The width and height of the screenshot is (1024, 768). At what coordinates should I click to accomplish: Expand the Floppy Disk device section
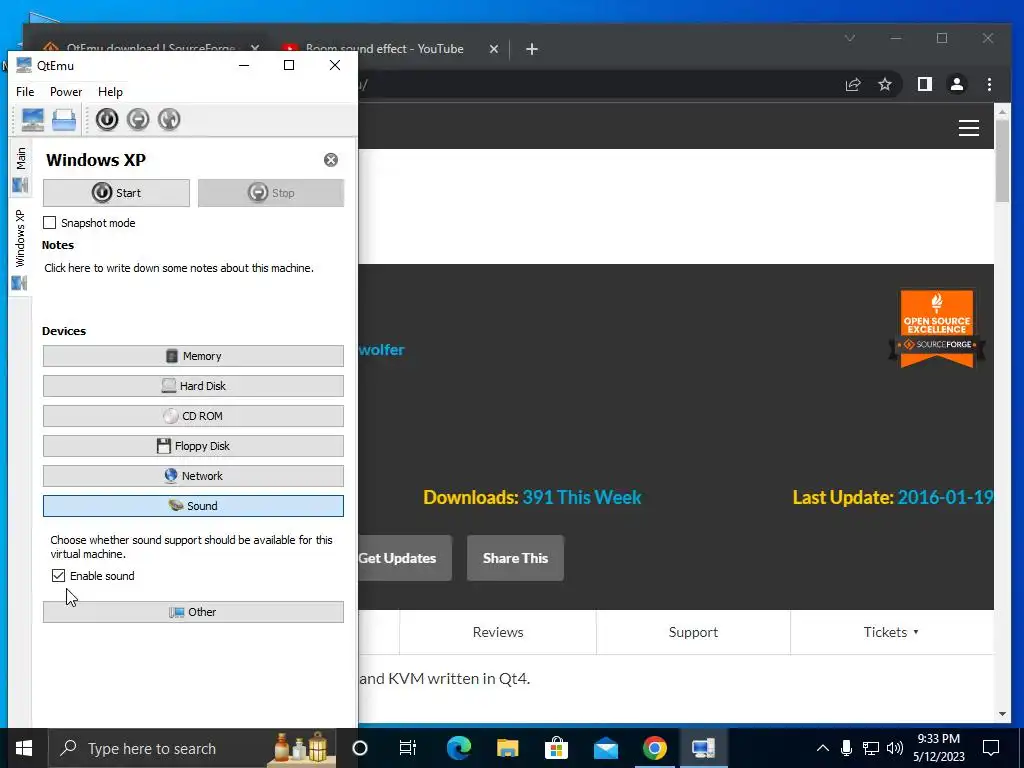tap(193, 446)
